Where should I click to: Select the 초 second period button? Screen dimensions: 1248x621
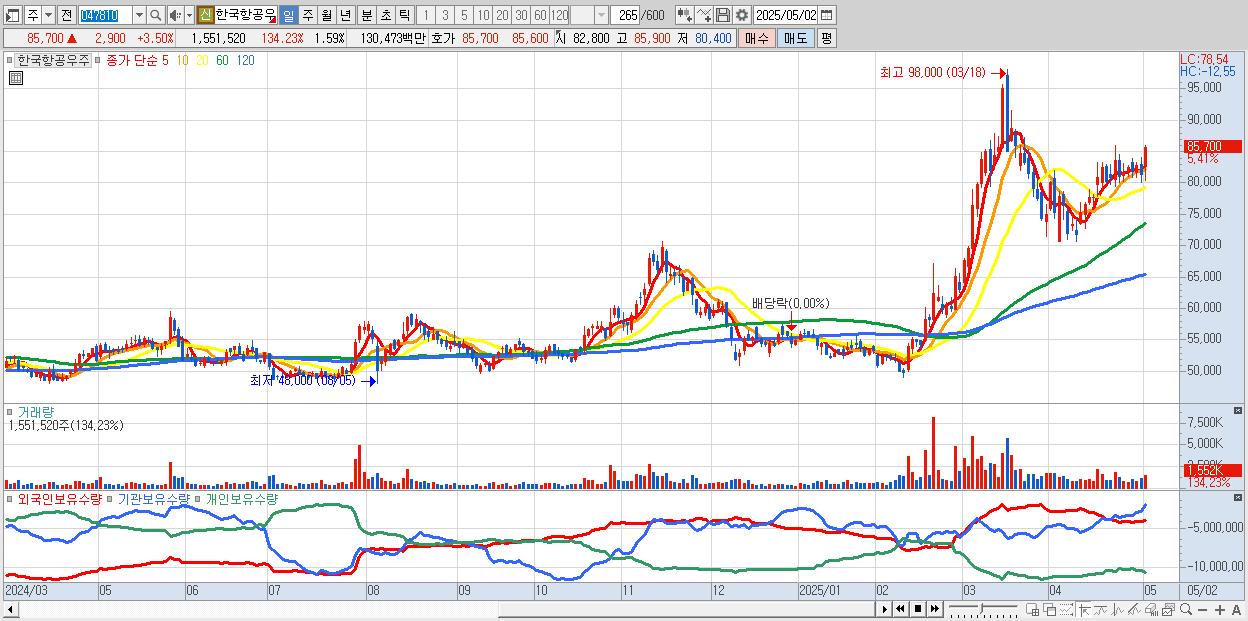pos(385,16)
